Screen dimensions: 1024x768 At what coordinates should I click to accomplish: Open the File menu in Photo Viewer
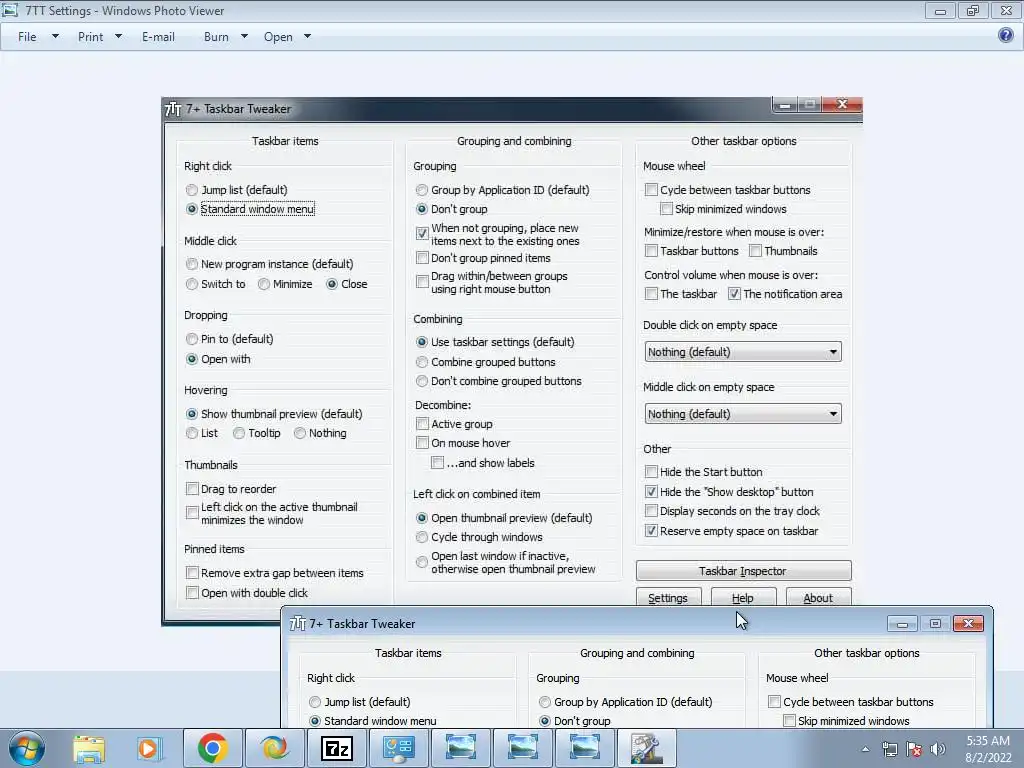27,37
